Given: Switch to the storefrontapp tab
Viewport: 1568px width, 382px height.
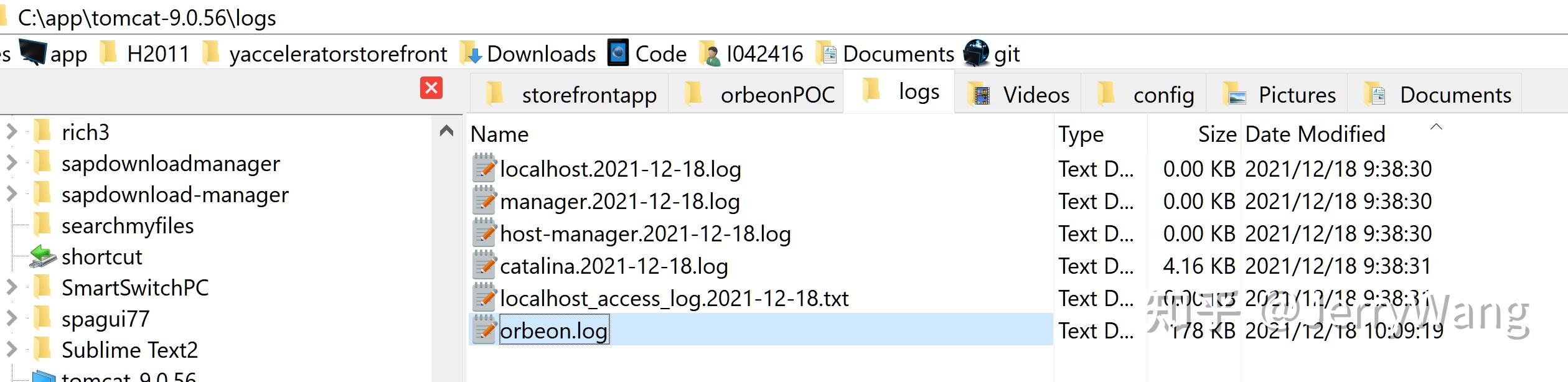Looking at the screenshot, I should point(588,95).
